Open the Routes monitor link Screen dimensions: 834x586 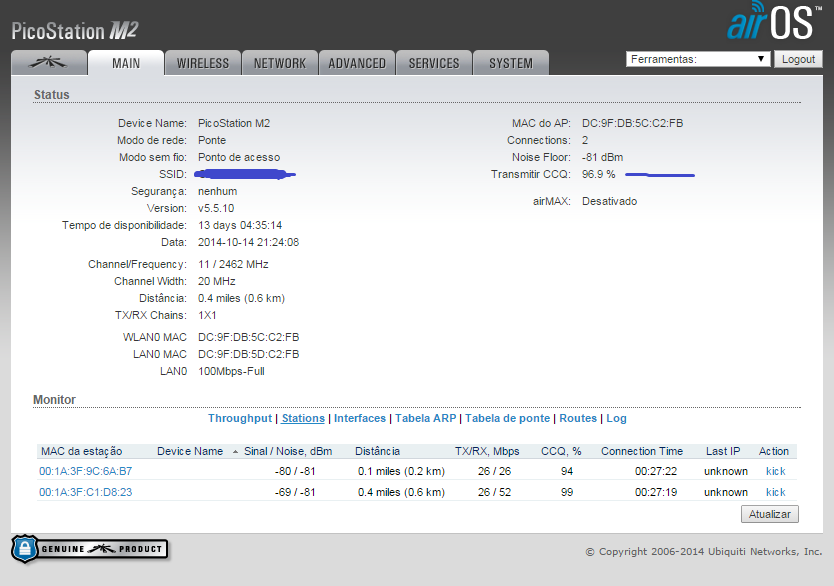coord(578,418)
